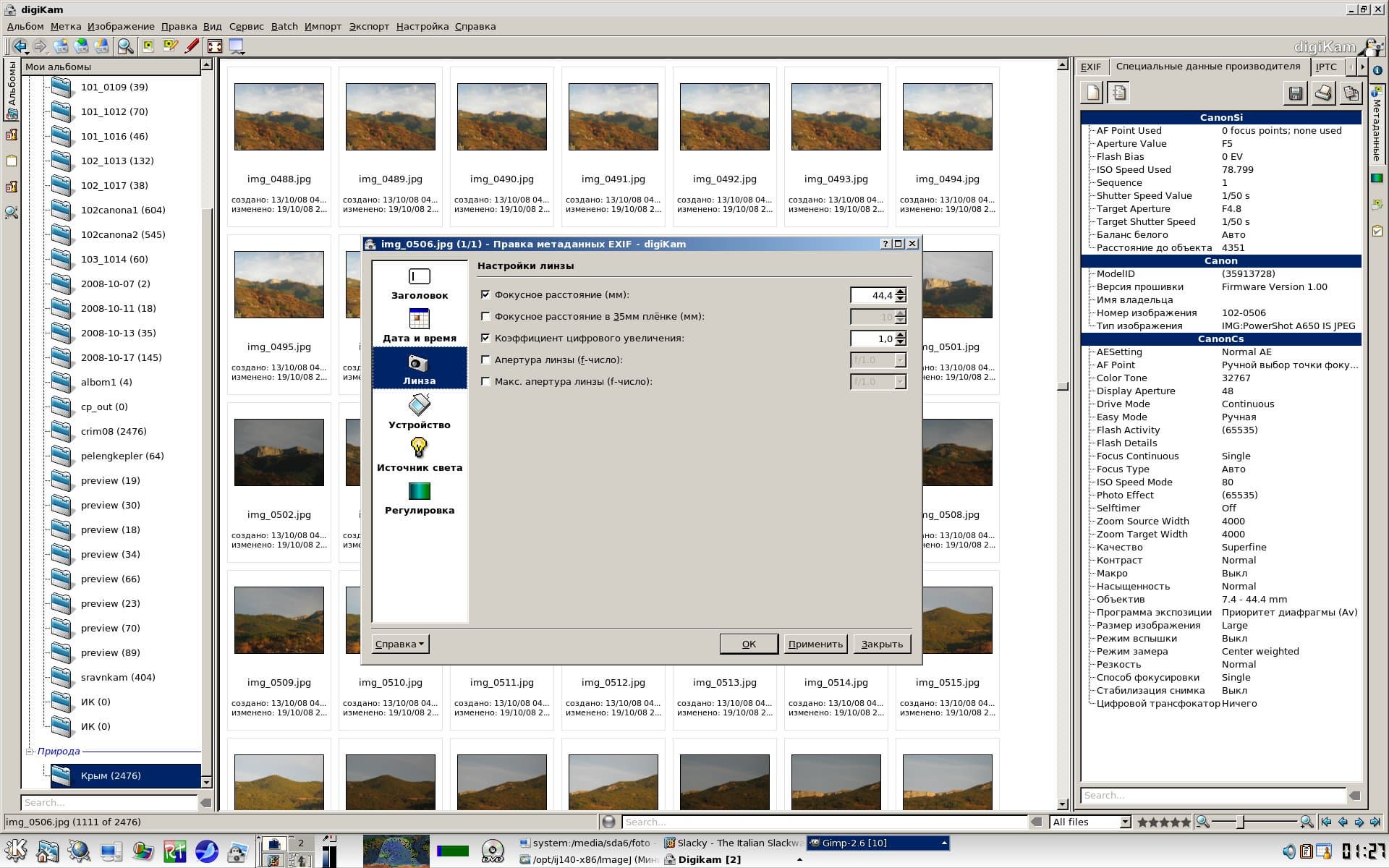
Task: Uncheck Фокусное расстояние (мм) checkbox
Action: (485, 294)
